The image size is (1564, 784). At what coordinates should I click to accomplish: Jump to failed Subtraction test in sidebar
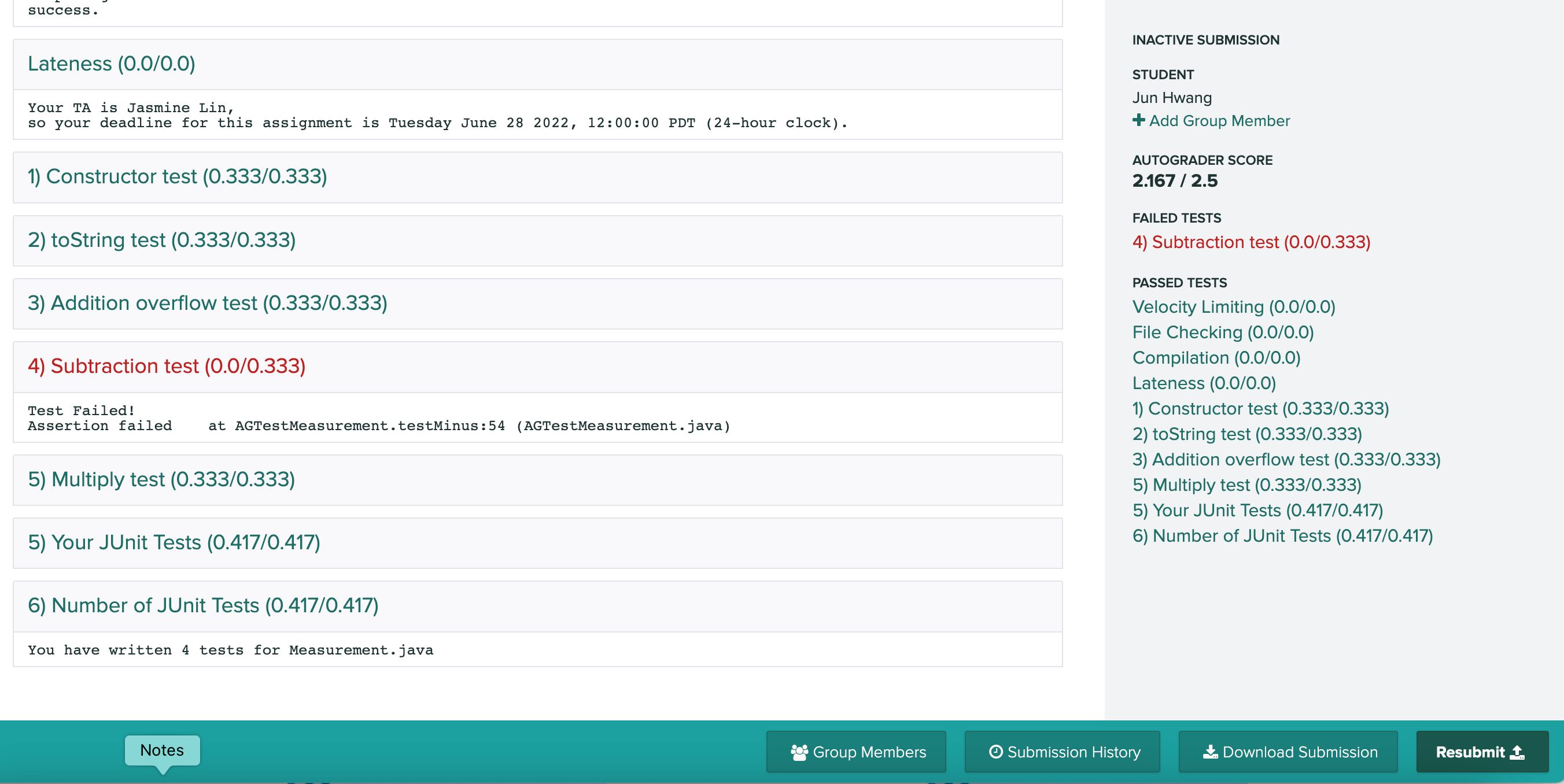(1251, 242)
